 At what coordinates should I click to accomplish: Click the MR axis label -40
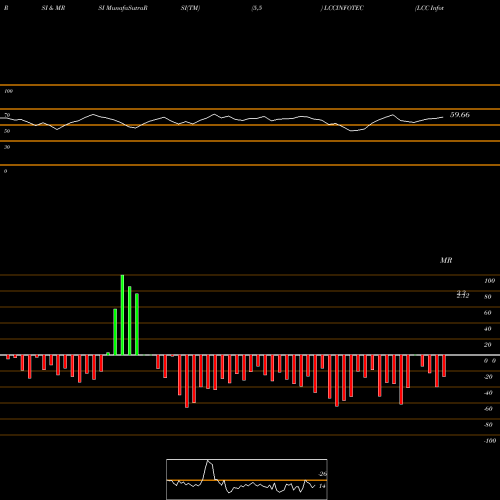pyautogui.click(x=488, y=393)
